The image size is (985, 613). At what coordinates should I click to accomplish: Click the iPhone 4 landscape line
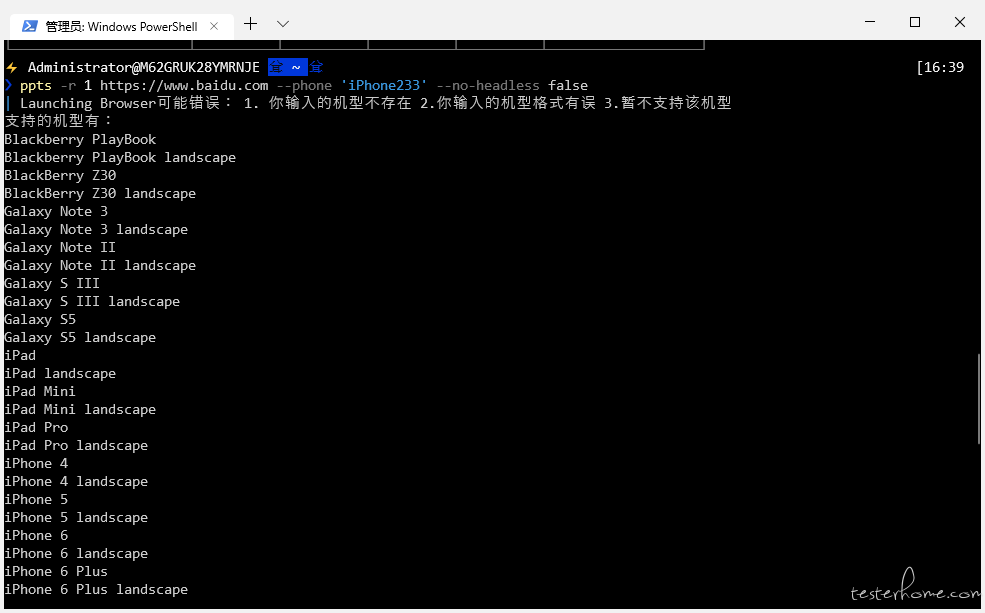coord(76,482)
